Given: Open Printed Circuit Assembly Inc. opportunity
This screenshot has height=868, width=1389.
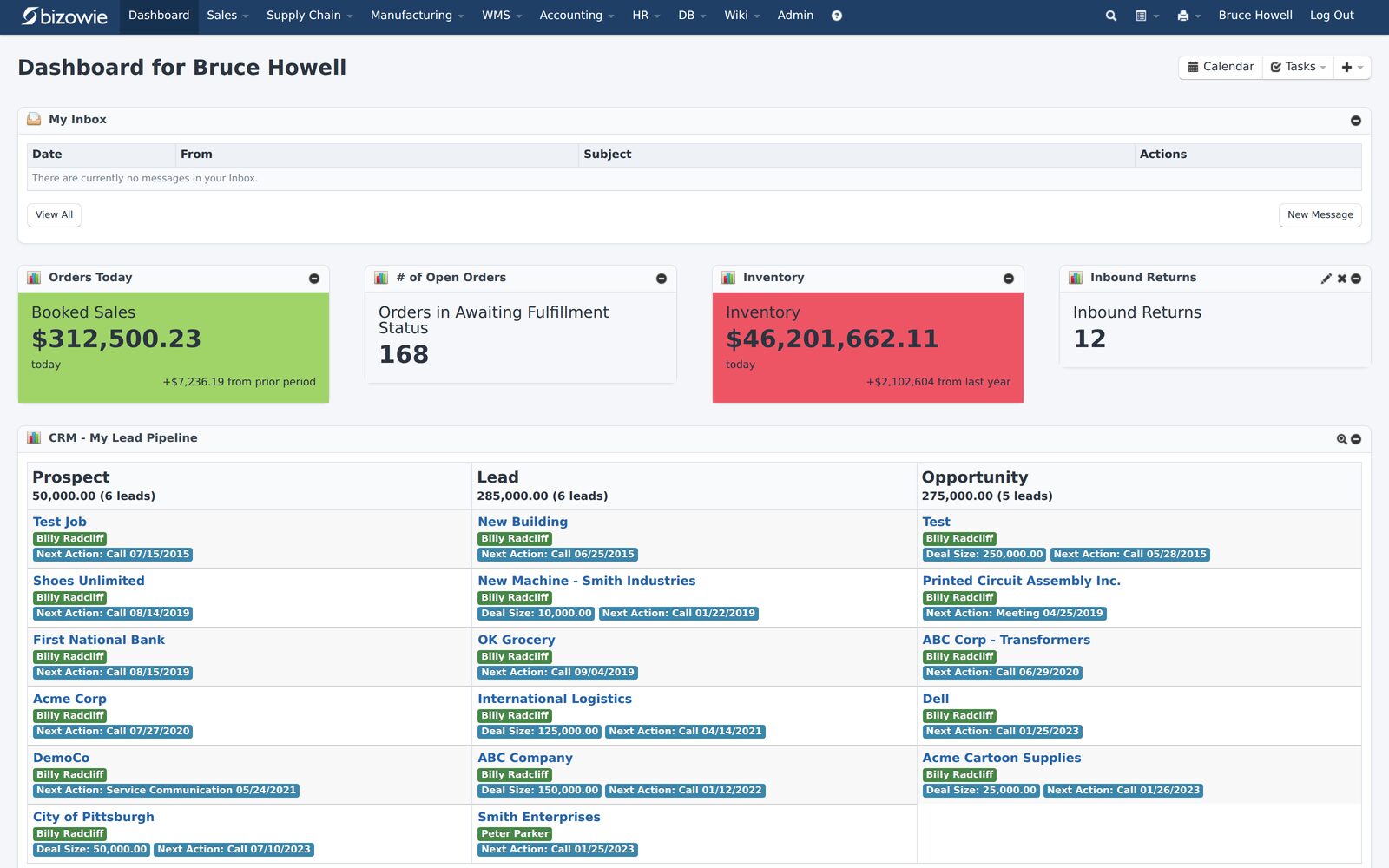Looking at the screenshot, I should [x=1021, y=581].
